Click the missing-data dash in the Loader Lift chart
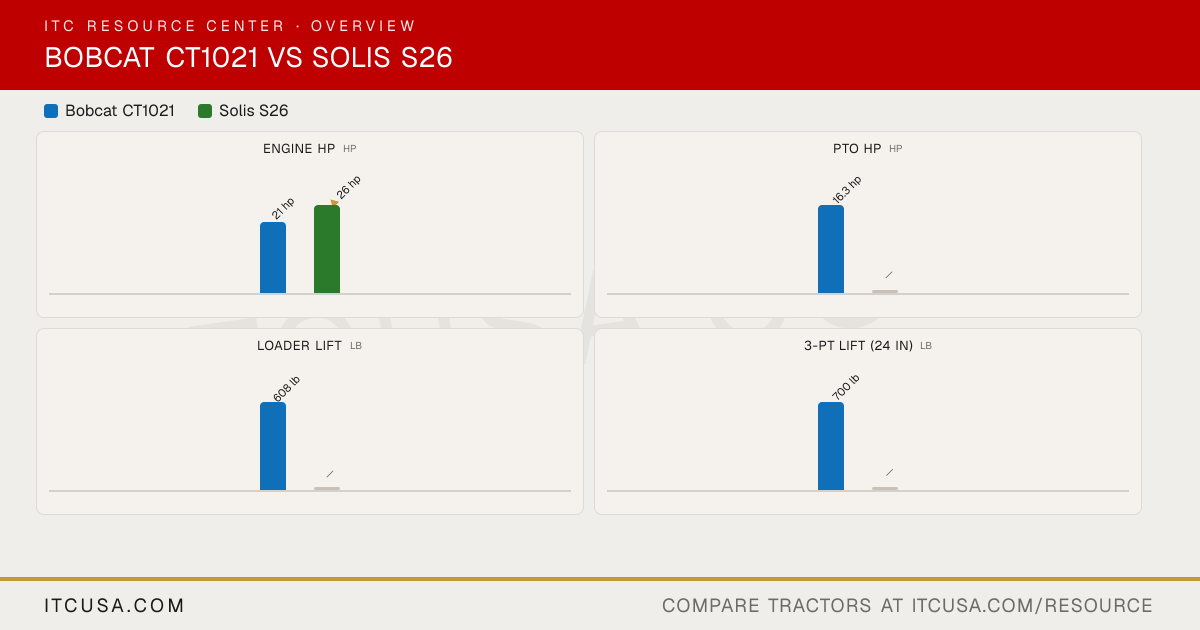The width and height of the screenshot is (1200, 630). (330, 474)
